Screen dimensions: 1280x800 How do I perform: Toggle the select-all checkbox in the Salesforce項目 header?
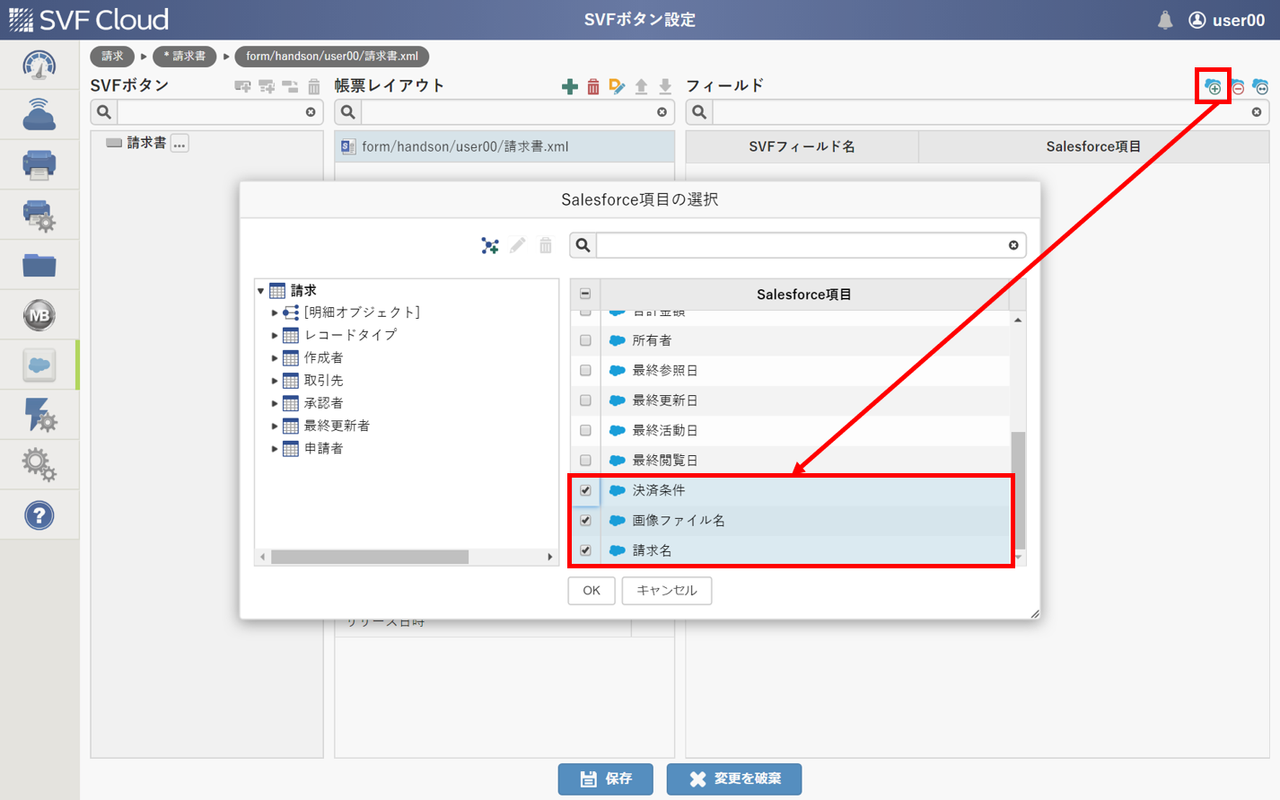[x=585, y=293]
